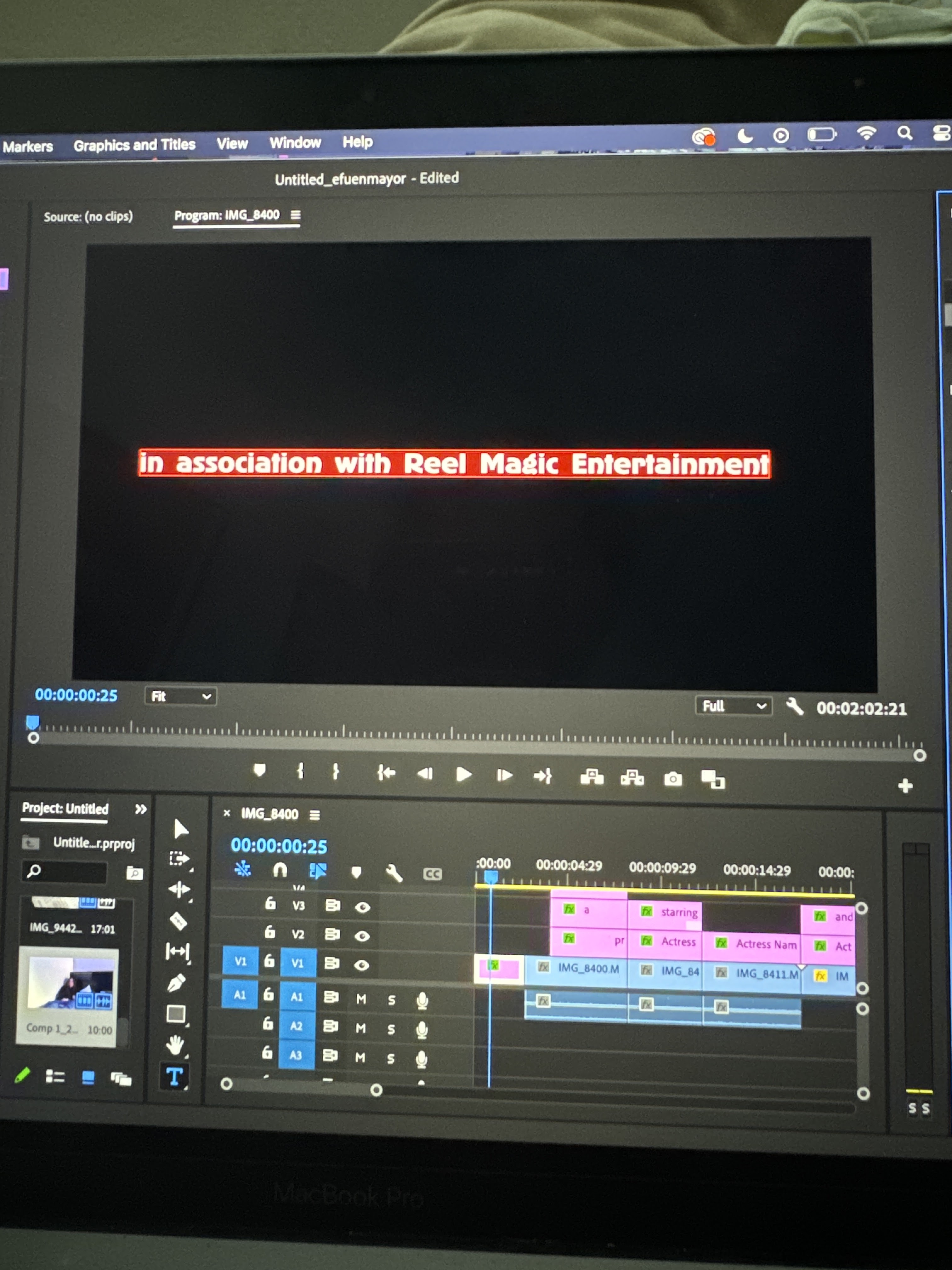The width and height of the screenshot is (952, 1270).
Task: Step forward one frame
Action: pyautogui.click(x=504, y=775)
